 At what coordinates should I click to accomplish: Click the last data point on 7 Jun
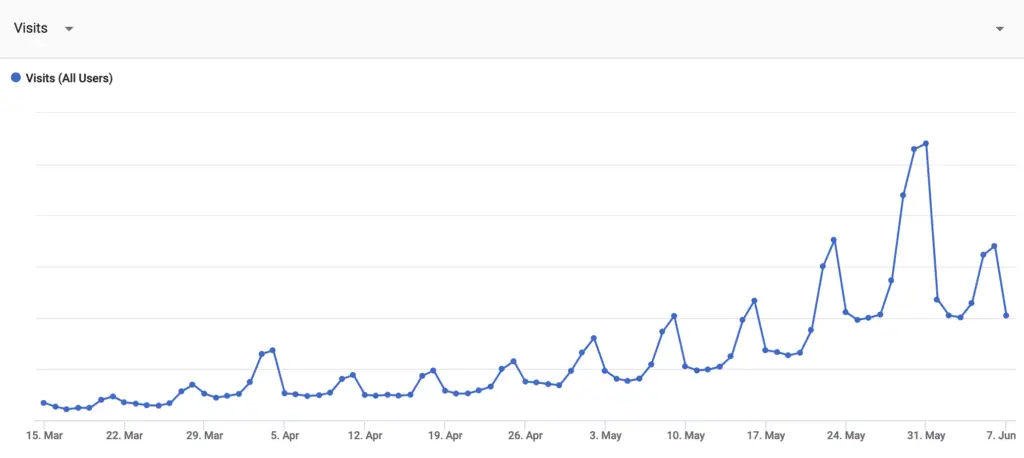[1006, 316]
